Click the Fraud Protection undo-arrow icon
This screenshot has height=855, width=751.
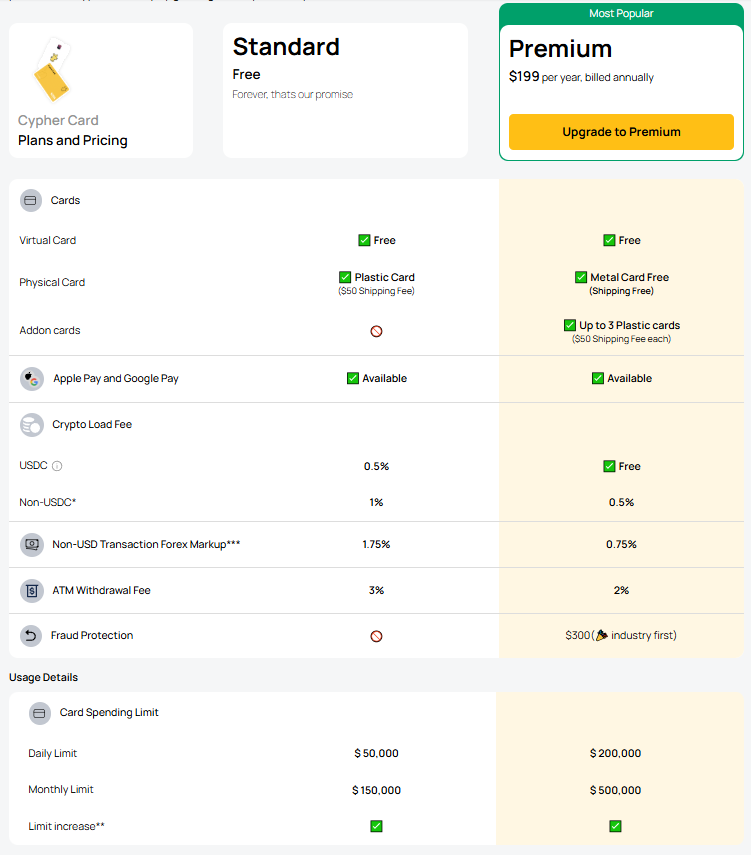32,636
